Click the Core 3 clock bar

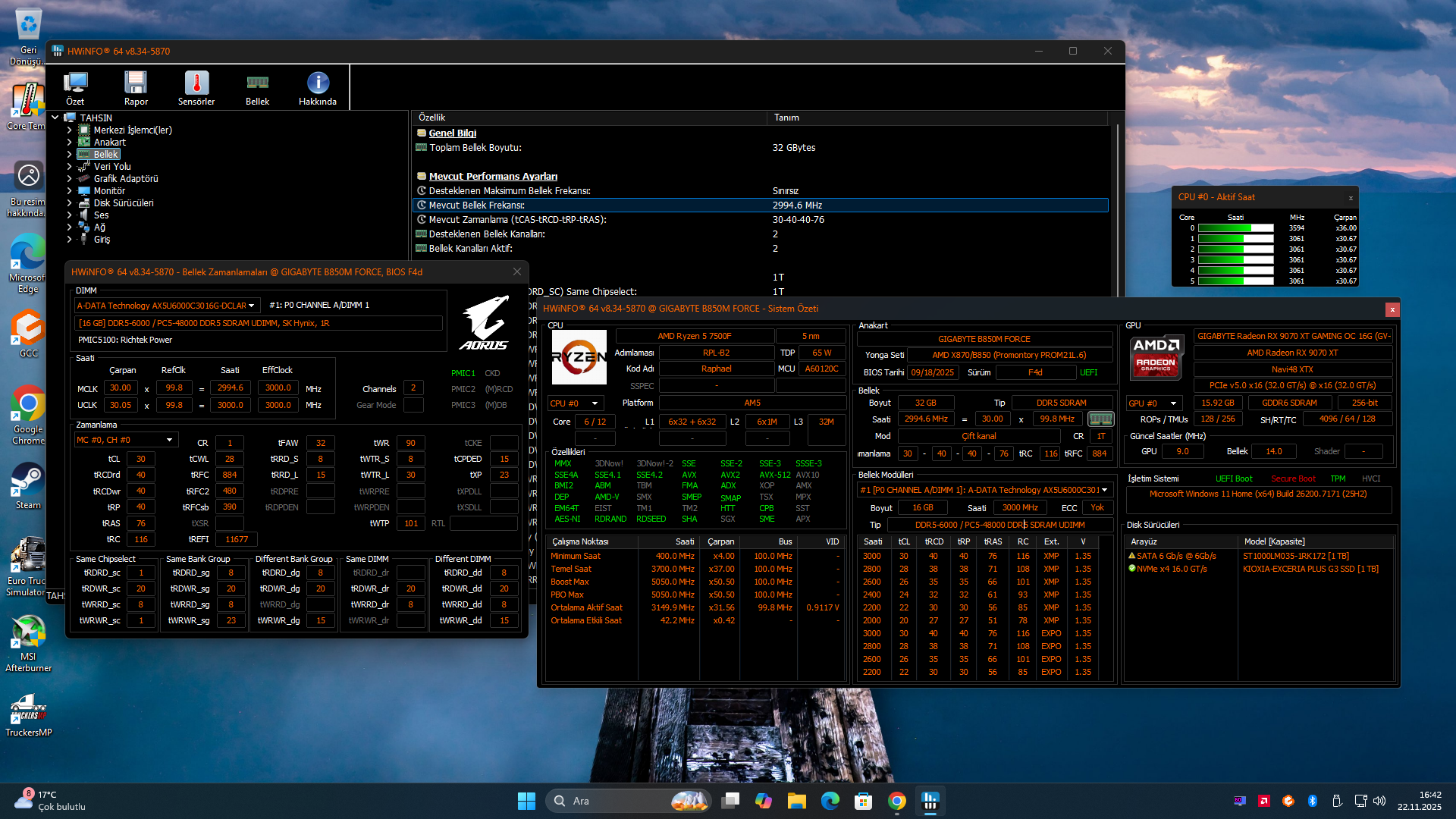click(1235, 260)
